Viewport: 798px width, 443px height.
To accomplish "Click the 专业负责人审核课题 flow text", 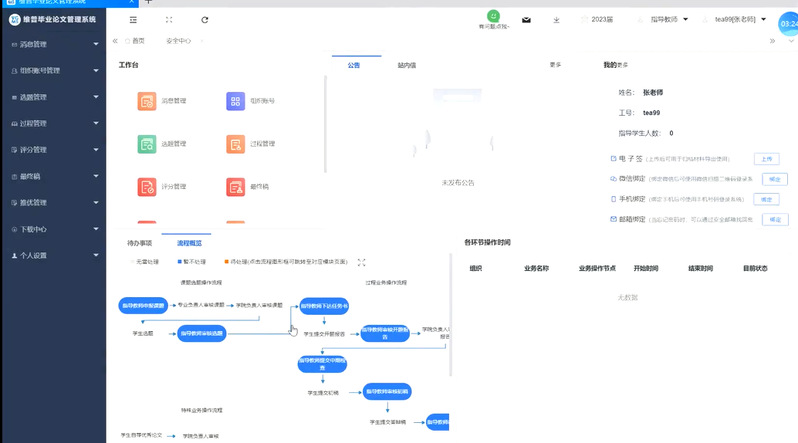I will point(201,305).
